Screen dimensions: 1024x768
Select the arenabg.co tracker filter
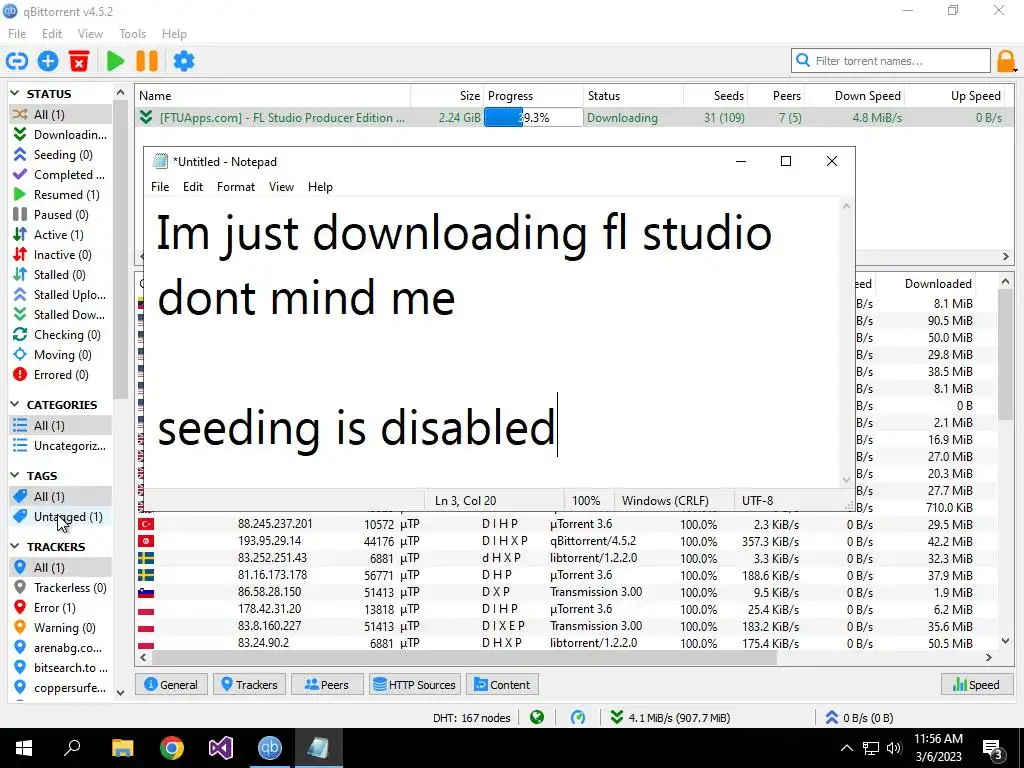[60, 648]
